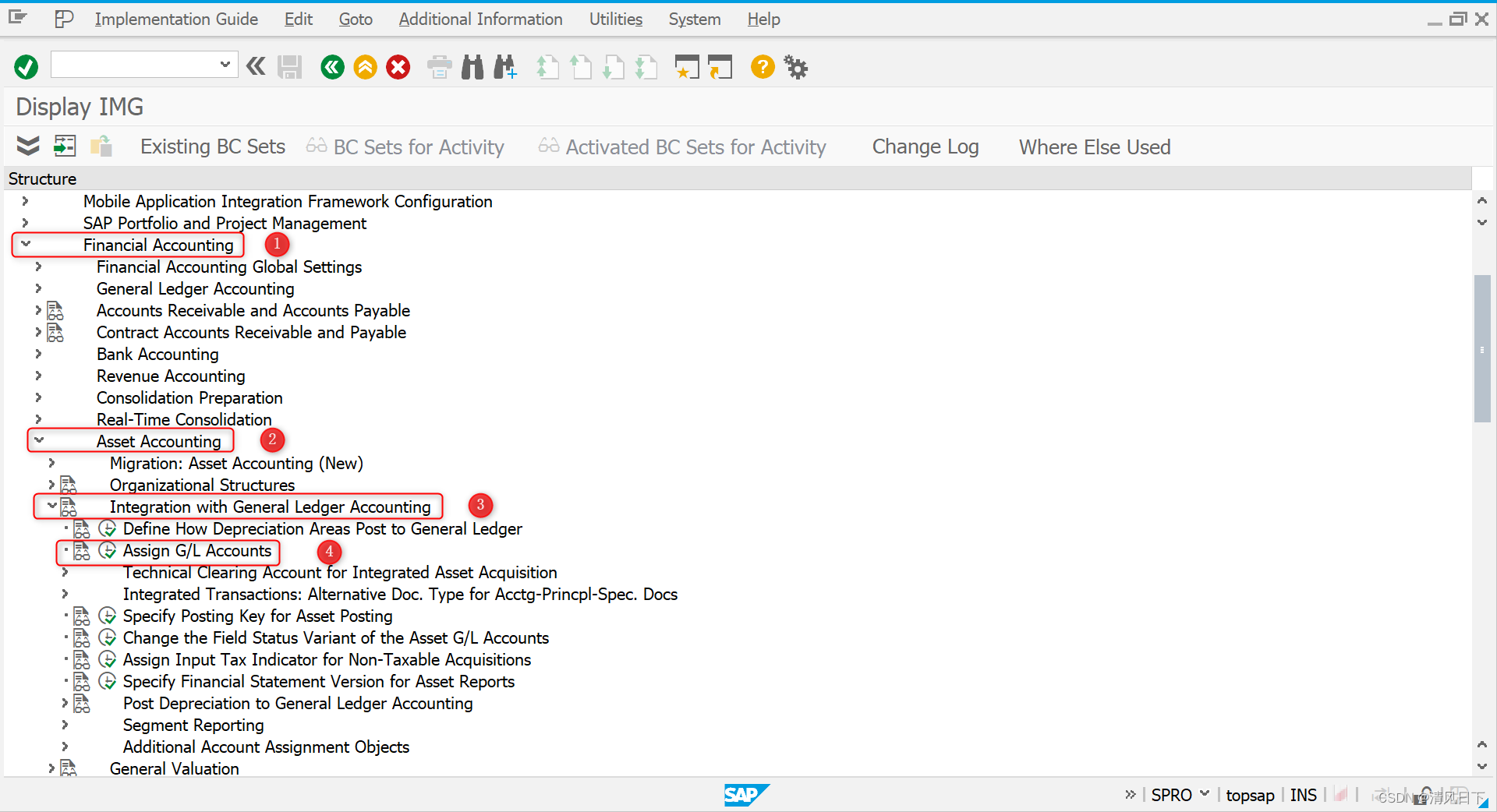Click the documentation icon for Assign G/L Accounts

[x=82, y=551]
